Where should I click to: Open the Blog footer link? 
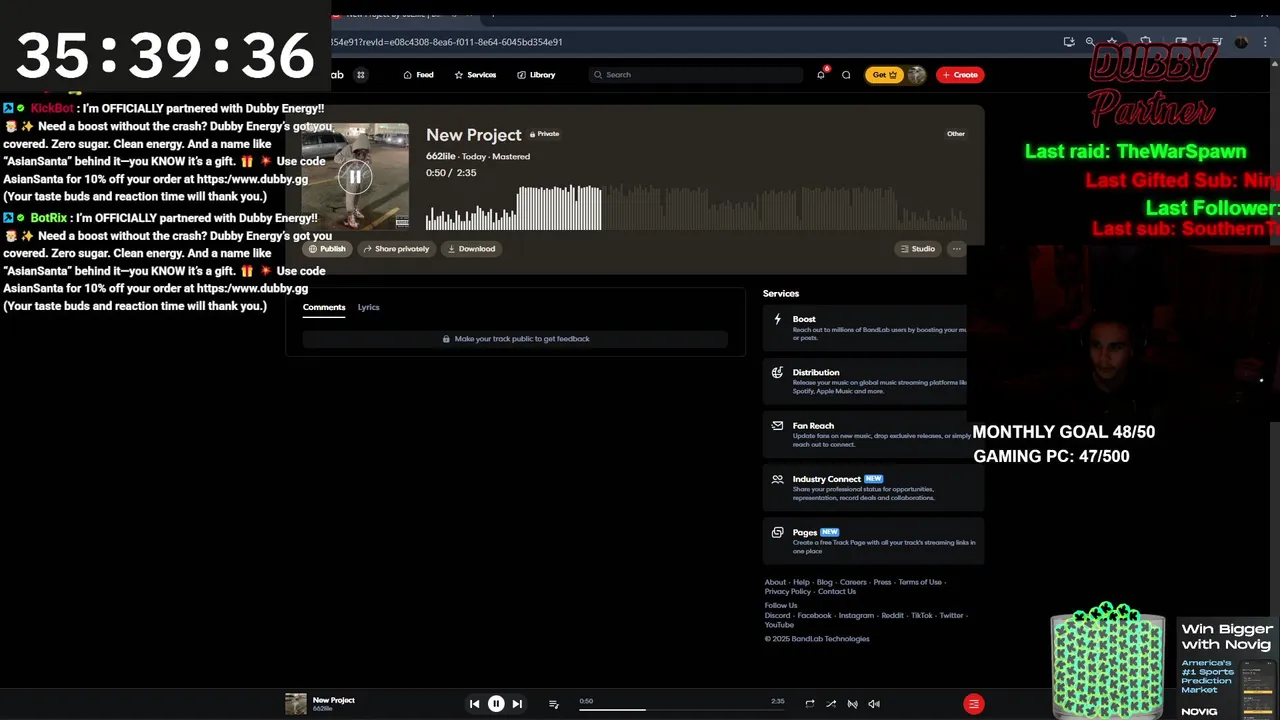point(824,582)
